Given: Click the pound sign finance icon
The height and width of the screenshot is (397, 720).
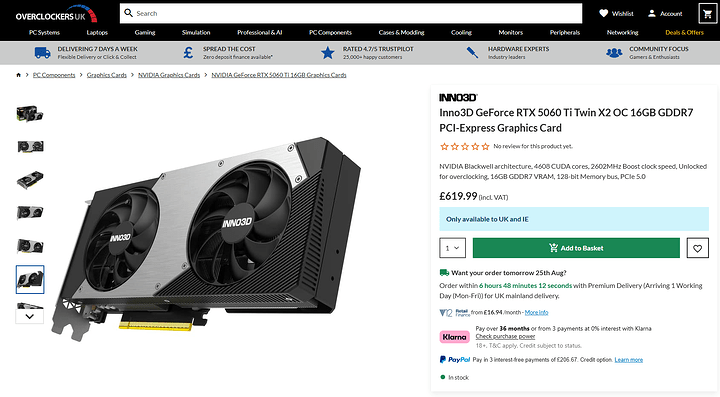Looking at the screenshot, I should coord(188,53).
